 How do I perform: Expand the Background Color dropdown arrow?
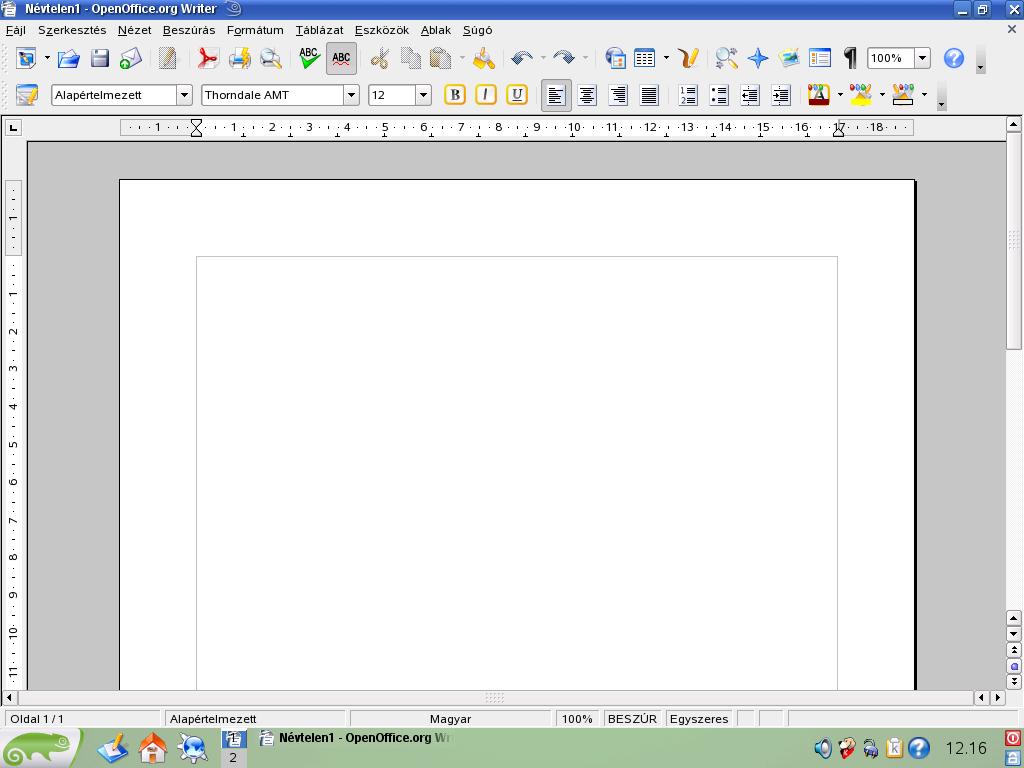[x=924, y=95]
